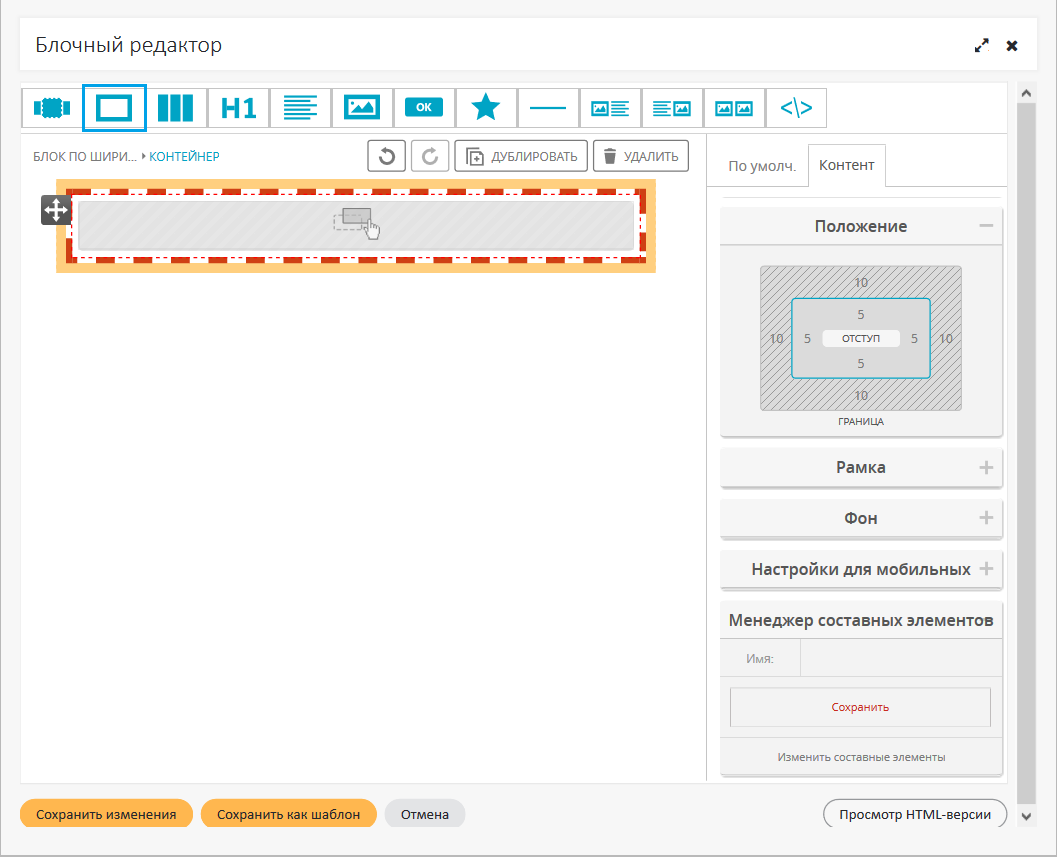Add an H1 heading block
Screen dimensions: 1057x857
(238, 108)
